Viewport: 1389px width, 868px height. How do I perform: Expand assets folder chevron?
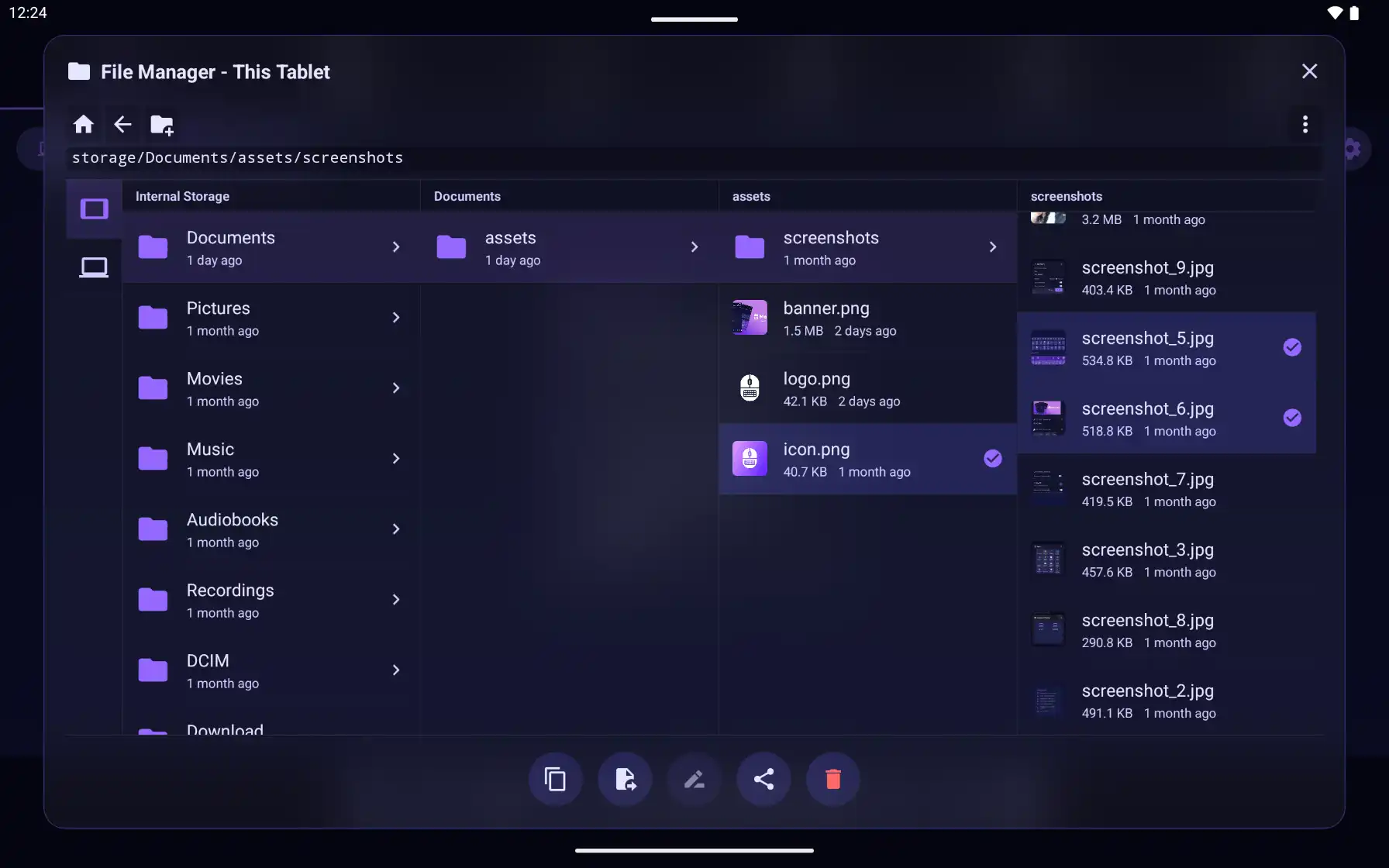pos(694,247)
